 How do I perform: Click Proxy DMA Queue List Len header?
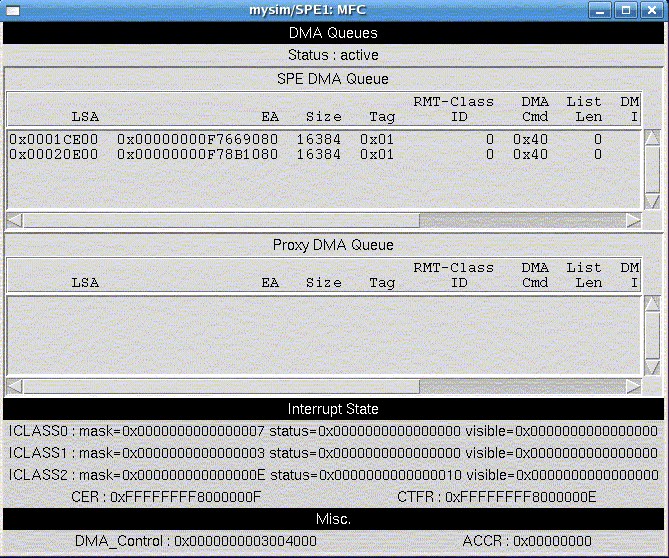[x=584, y=275]
